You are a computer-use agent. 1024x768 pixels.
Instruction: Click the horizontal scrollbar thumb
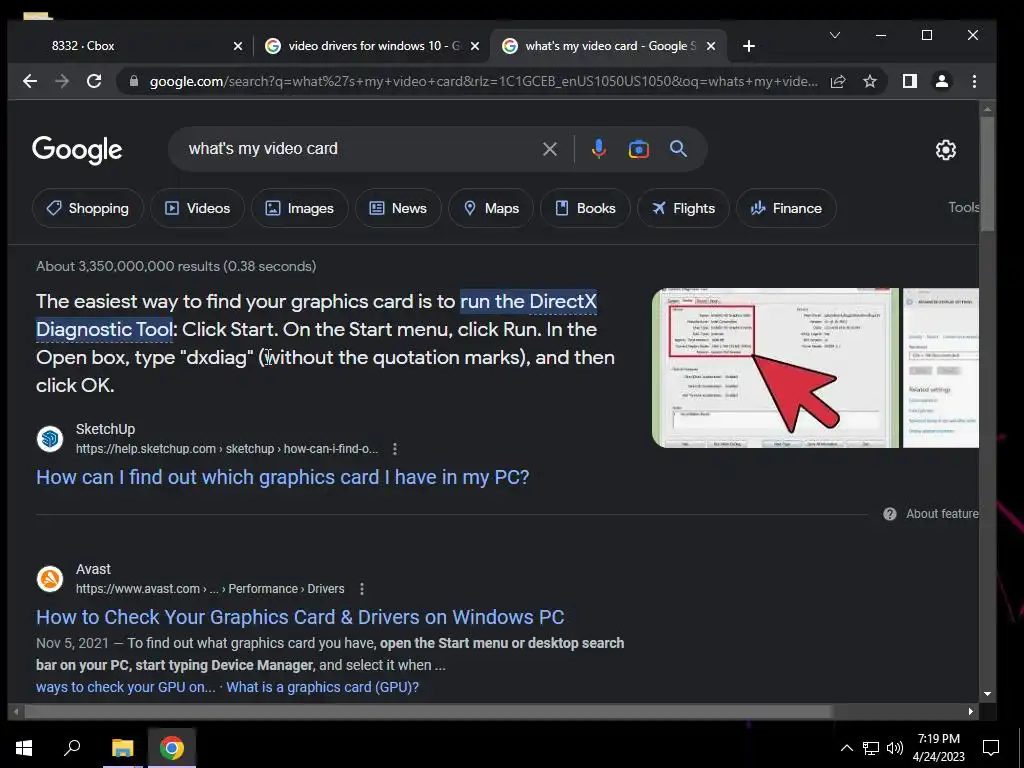tap(428, 711)
